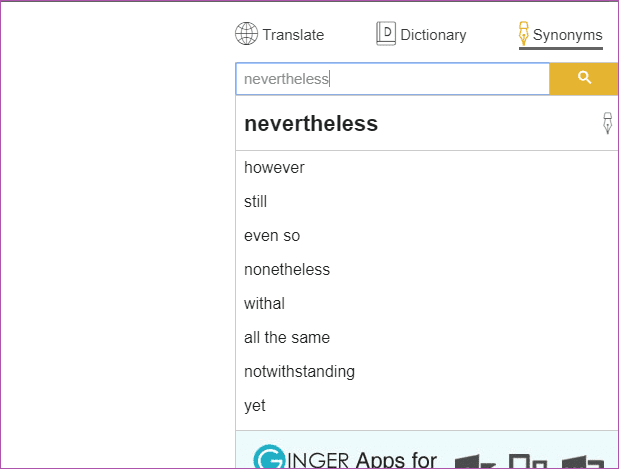Click the yellow Synonyms pen icon
This screenshot has height=469, width=619.
(523, 34)
